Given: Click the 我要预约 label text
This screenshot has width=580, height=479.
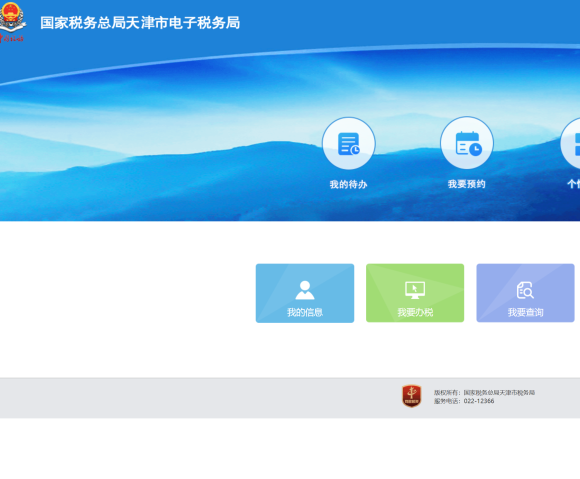Looking at the screenshot, I should pyautogui.click(x=466, y=184).
